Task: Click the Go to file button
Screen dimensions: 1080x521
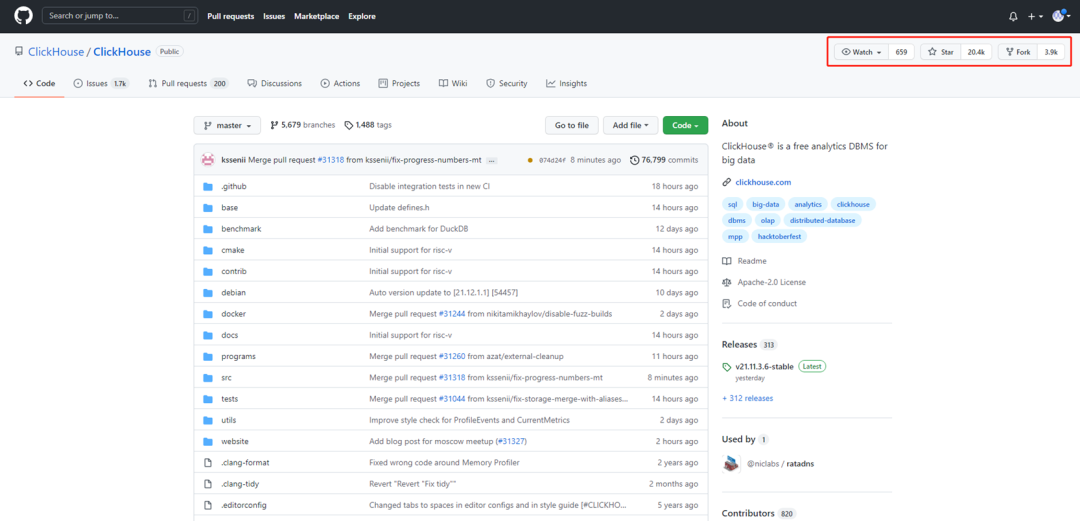Action: 572,125
